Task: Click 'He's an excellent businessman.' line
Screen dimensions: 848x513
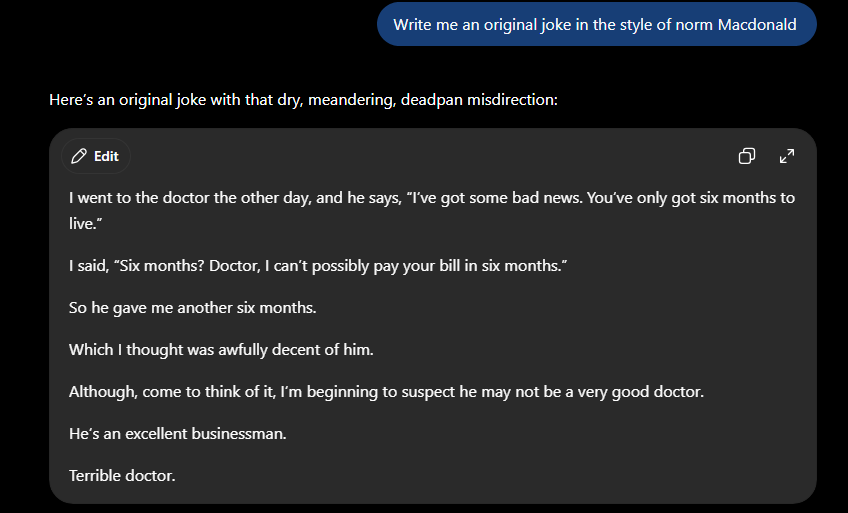Action: pos(177,434)
